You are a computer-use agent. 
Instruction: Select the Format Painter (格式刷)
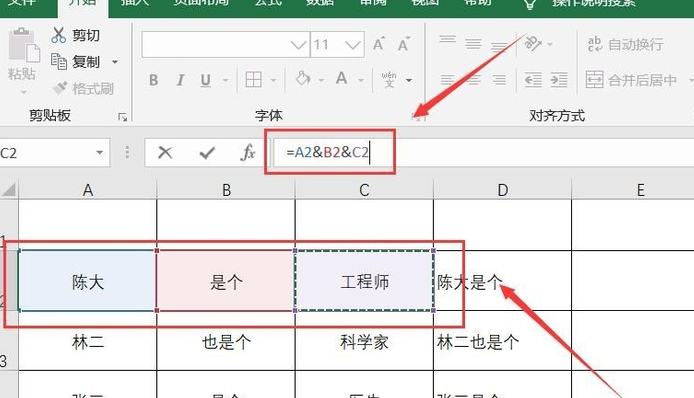83,89
